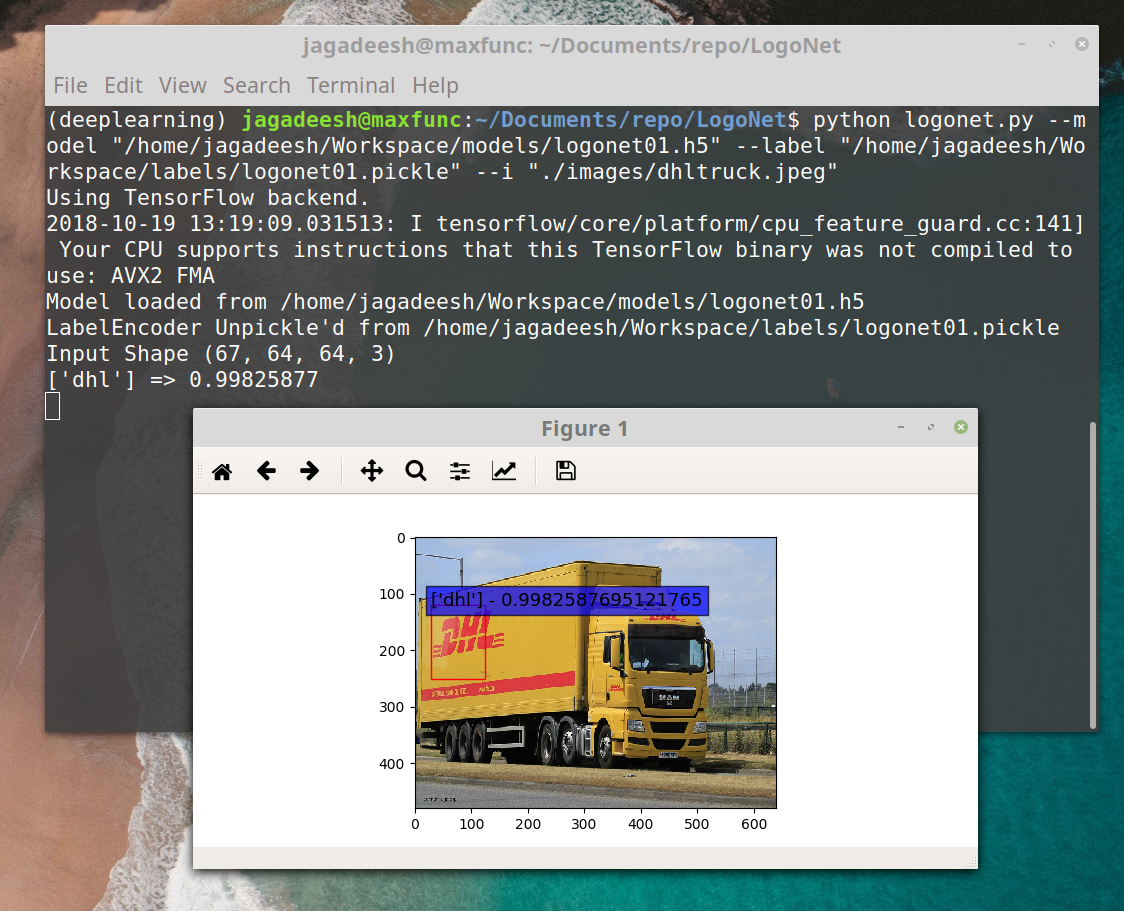Click the terminal's vertical scrollbar

1092,576
